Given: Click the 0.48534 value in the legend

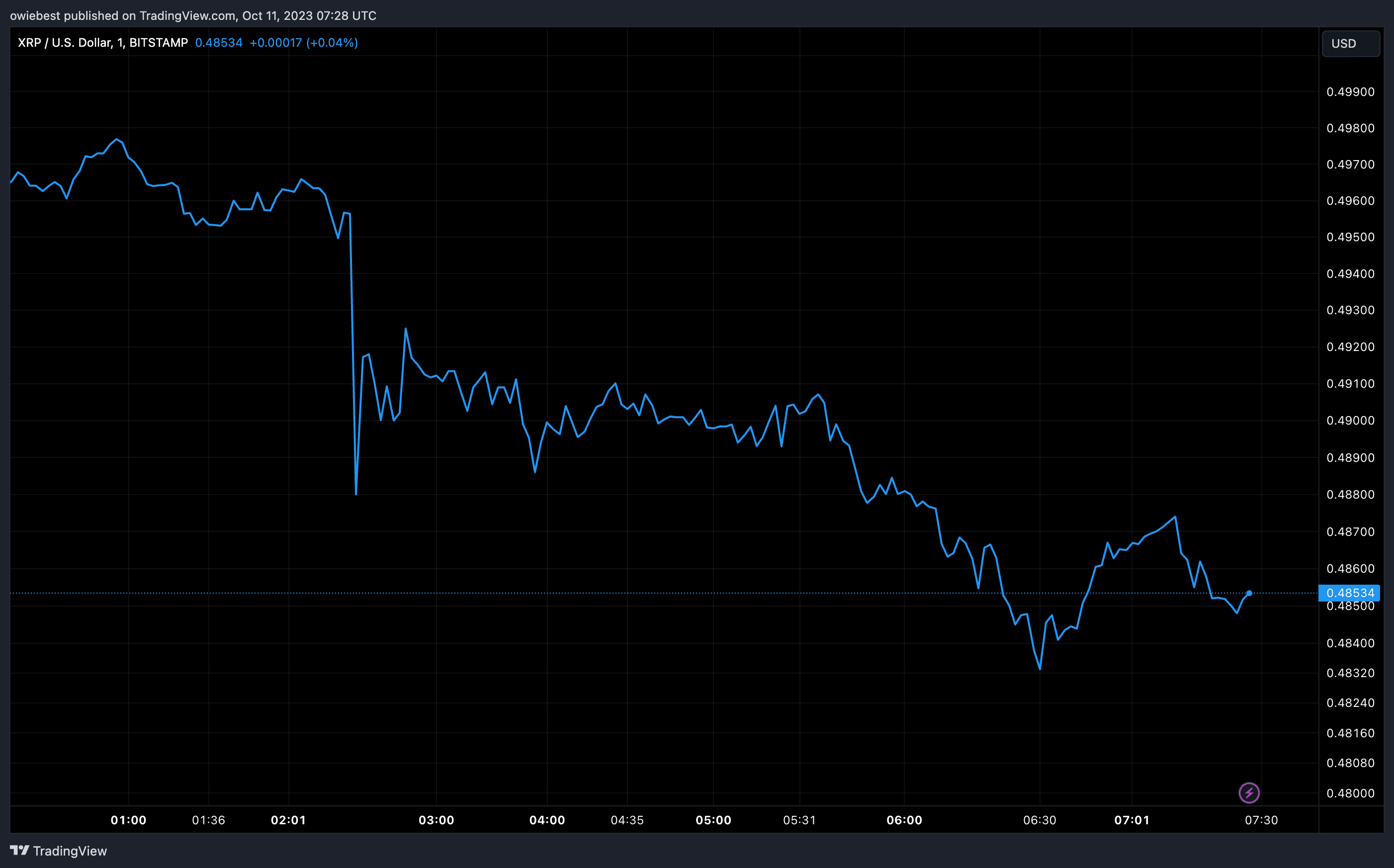Looking at the screenshot, I should pyautogui.click(x=219, y=42).
